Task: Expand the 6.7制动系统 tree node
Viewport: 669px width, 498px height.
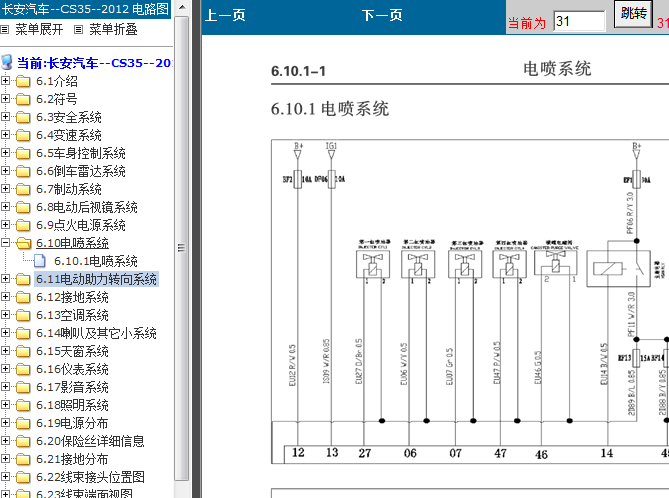Action: 6,188
